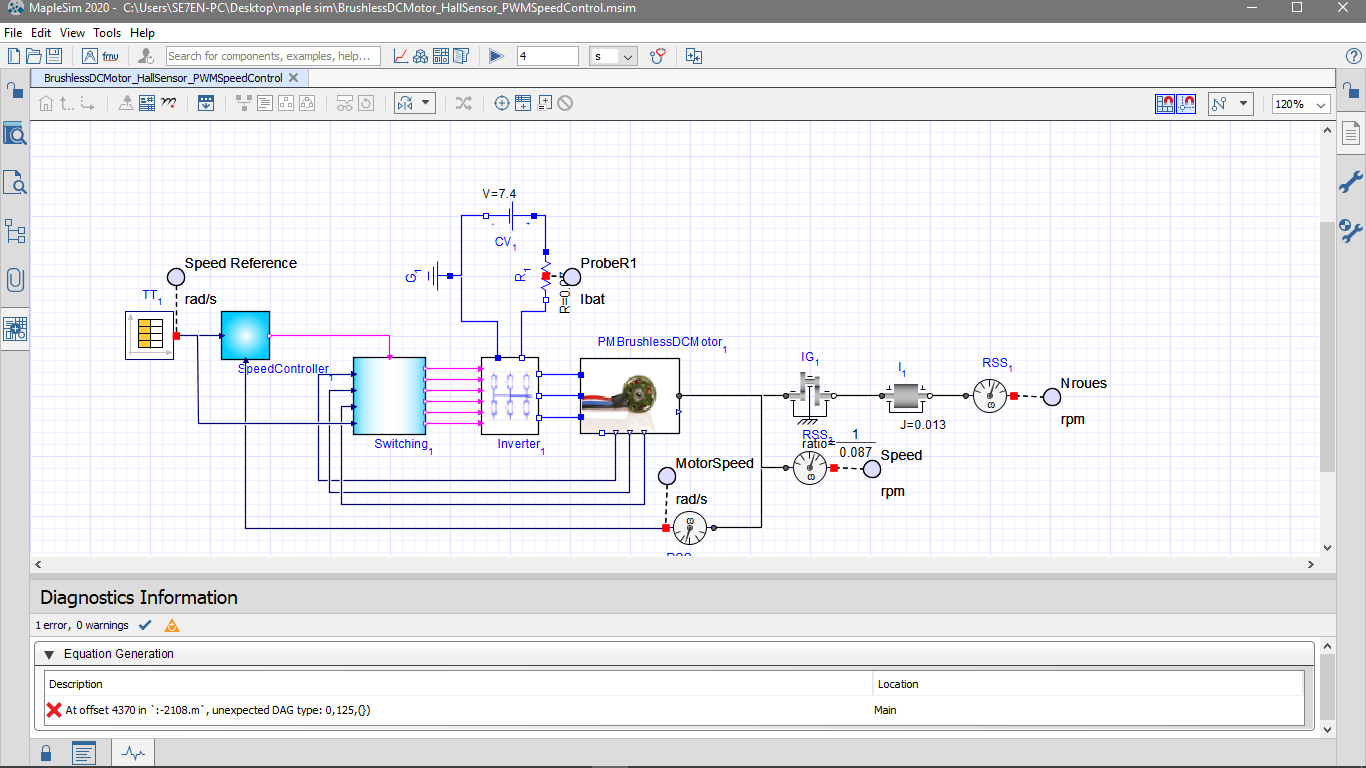Close the BrushlessDCMotor model tab
The width and height of the screenshot is (1366, 768).
pos(293,78)
